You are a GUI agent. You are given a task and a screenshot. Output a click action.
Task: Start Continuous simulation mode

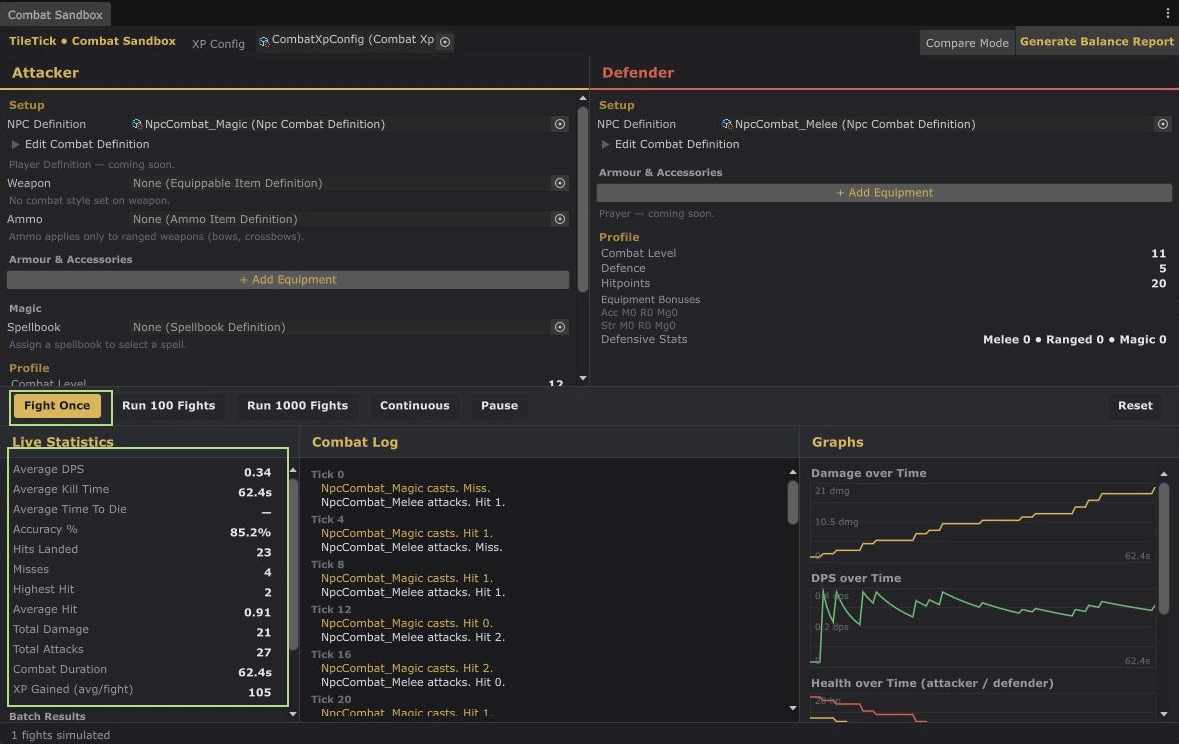point(414,405)
